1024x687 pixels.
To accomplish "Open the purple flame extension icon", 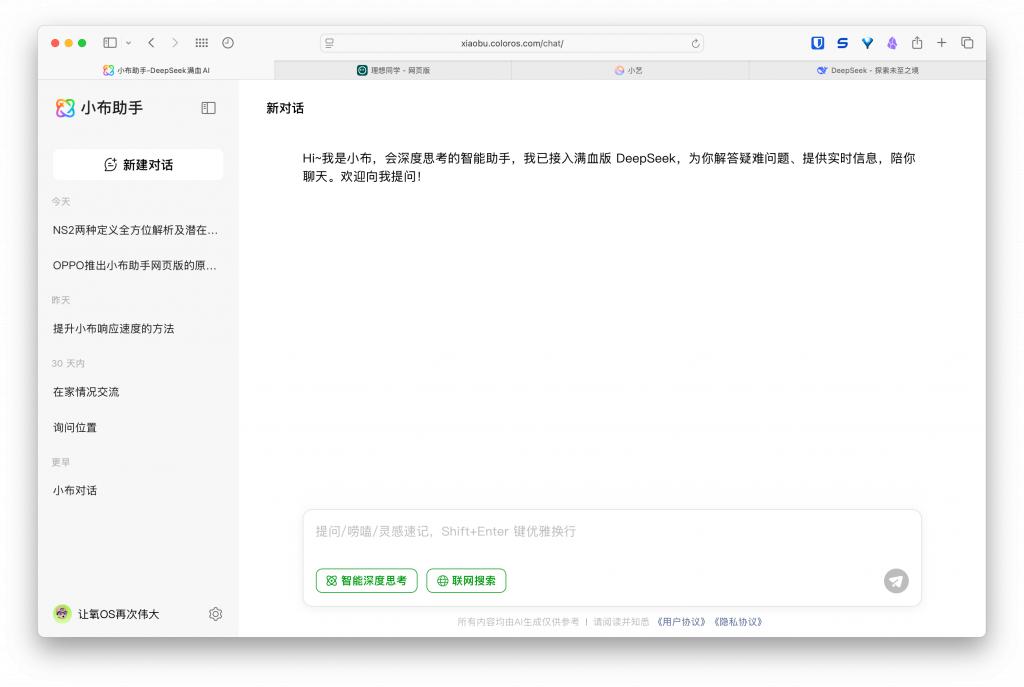I will tap(892, 42).
